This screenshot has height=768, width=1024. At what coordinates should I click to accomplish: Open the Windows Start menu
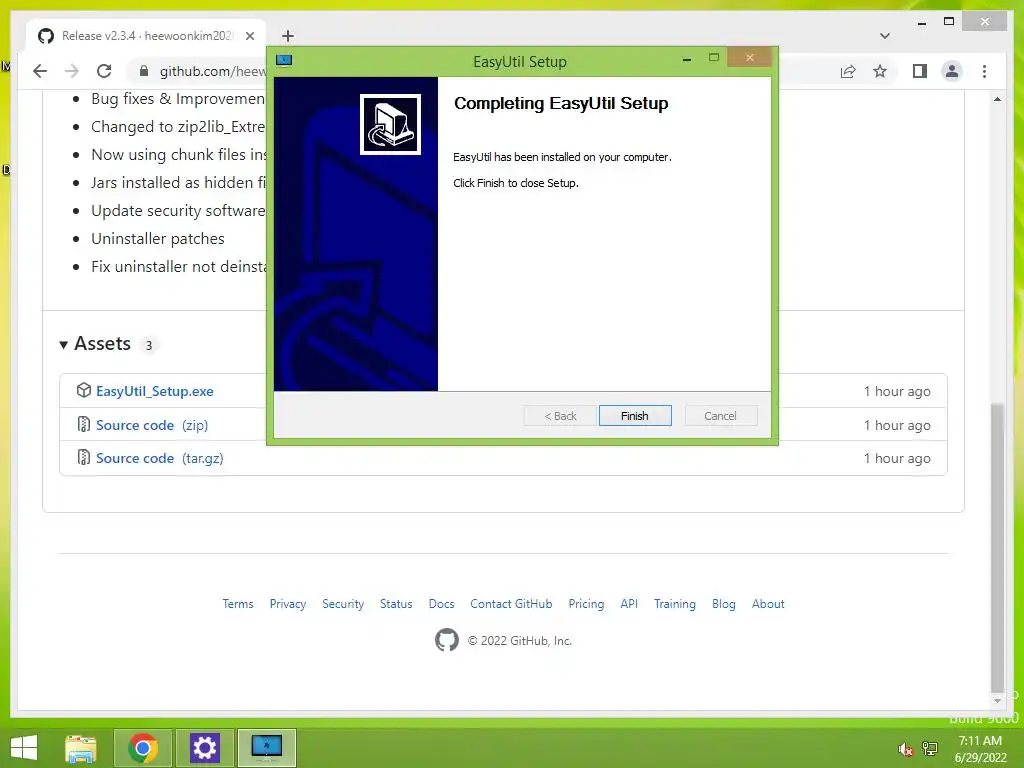click(x=24, y=748)
